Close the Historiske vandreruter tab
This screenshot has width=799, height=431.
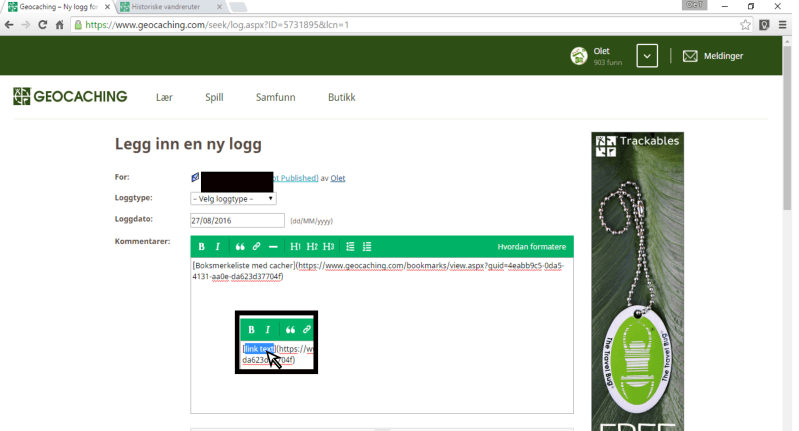(219, 7)
